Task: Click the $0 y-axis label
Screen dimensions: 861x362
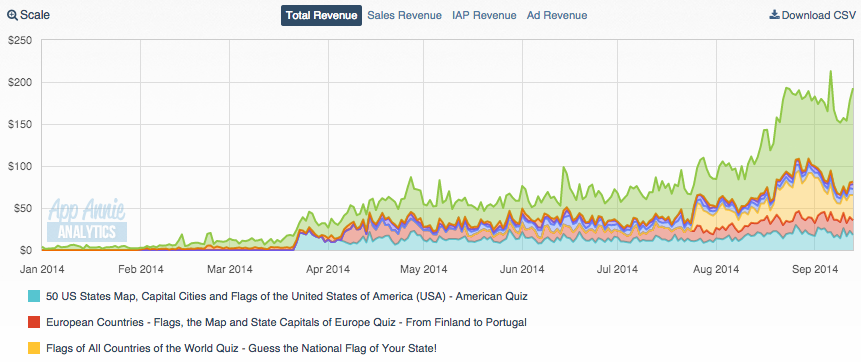Action: 26,250
